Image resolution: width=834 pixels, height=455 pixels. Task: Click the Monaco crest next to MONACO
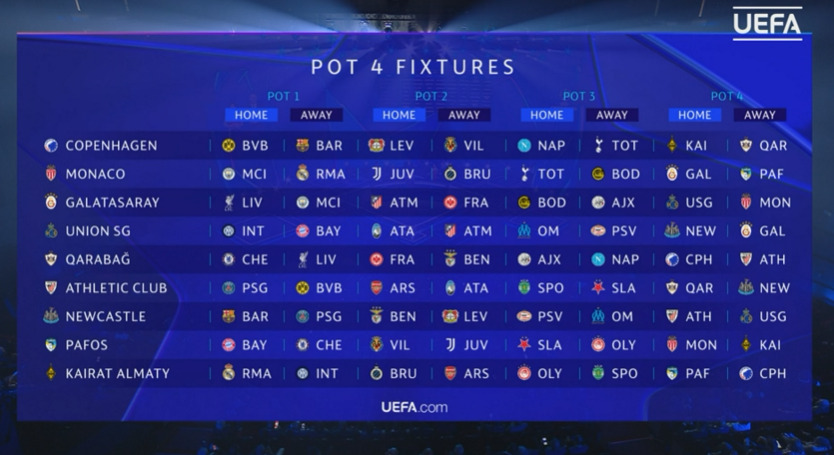(51, 174)
